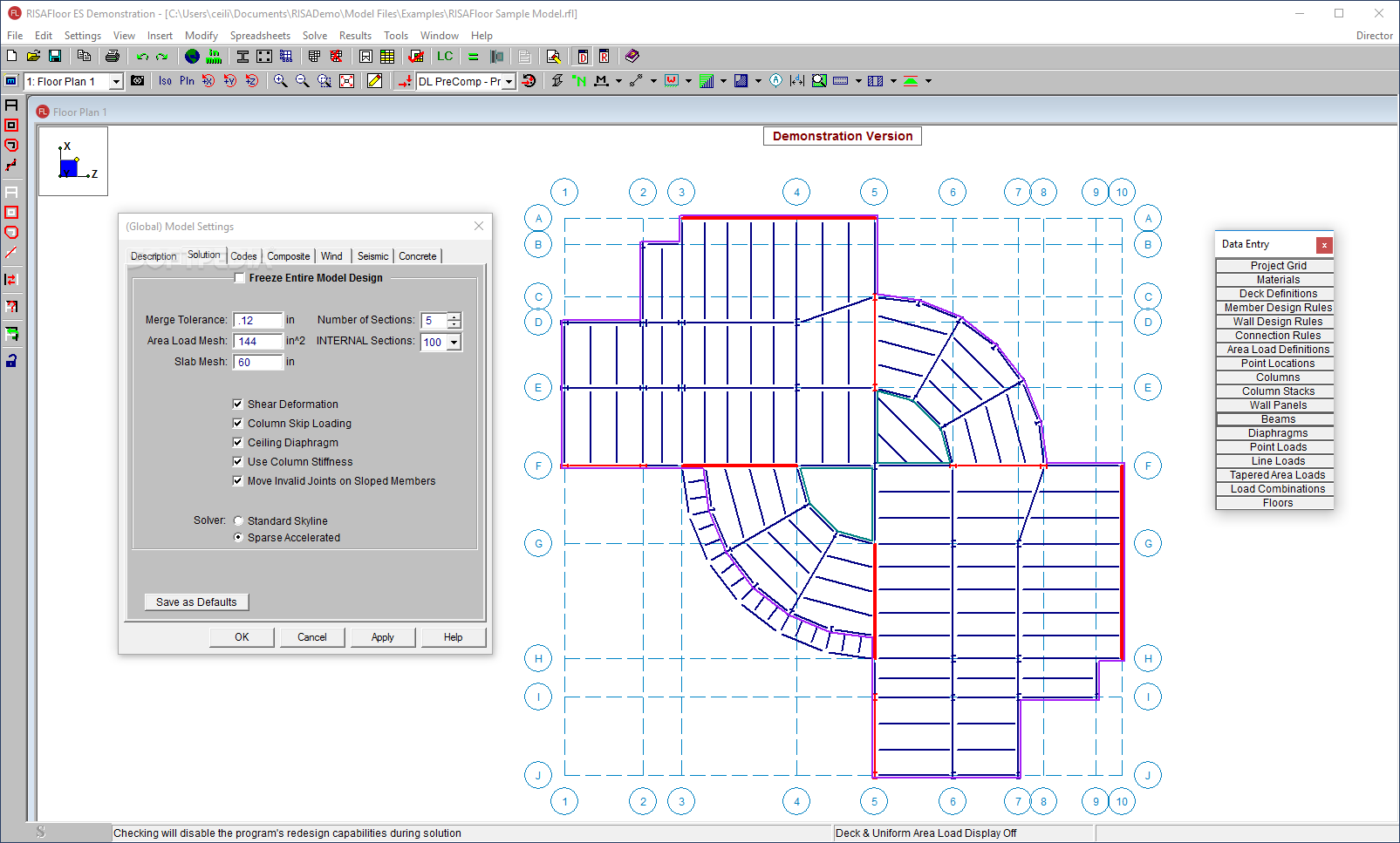The width and height of the screenshot is (1400, 843).
Task: Open the Results menu
Action: 355,36
